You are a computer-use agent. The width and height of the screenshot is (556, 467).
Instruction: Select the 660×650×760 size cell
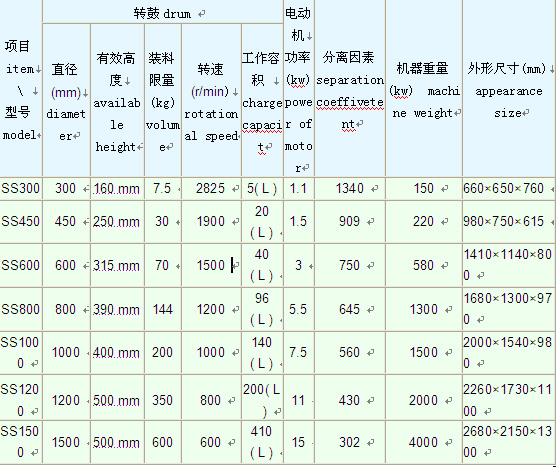pos(509,189)
